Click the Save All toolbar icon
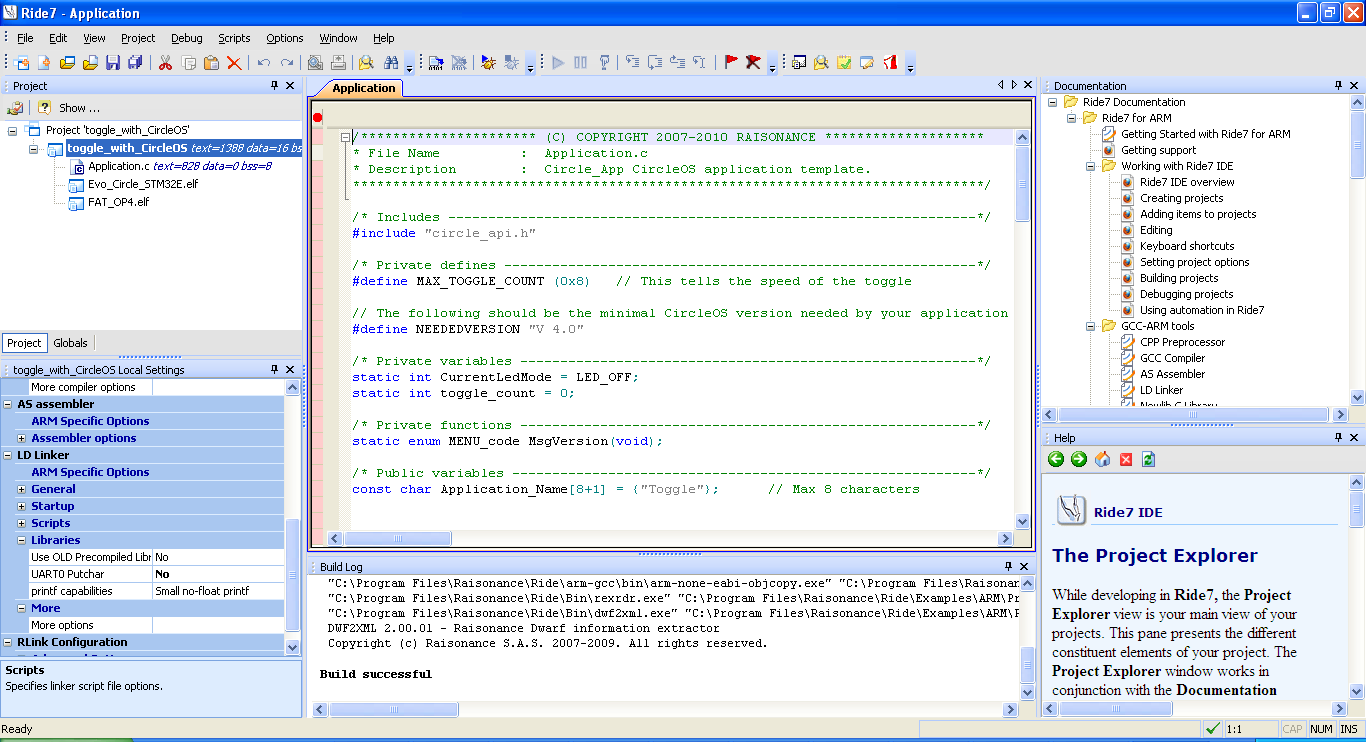This screenshot has height=742, width=1366. pyautogui.click(x=135, y=62)
